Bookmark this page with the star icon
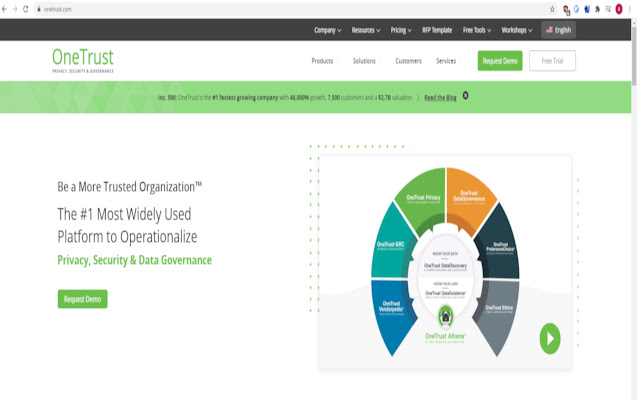The image size is (640, 400). tap(552, 9)
